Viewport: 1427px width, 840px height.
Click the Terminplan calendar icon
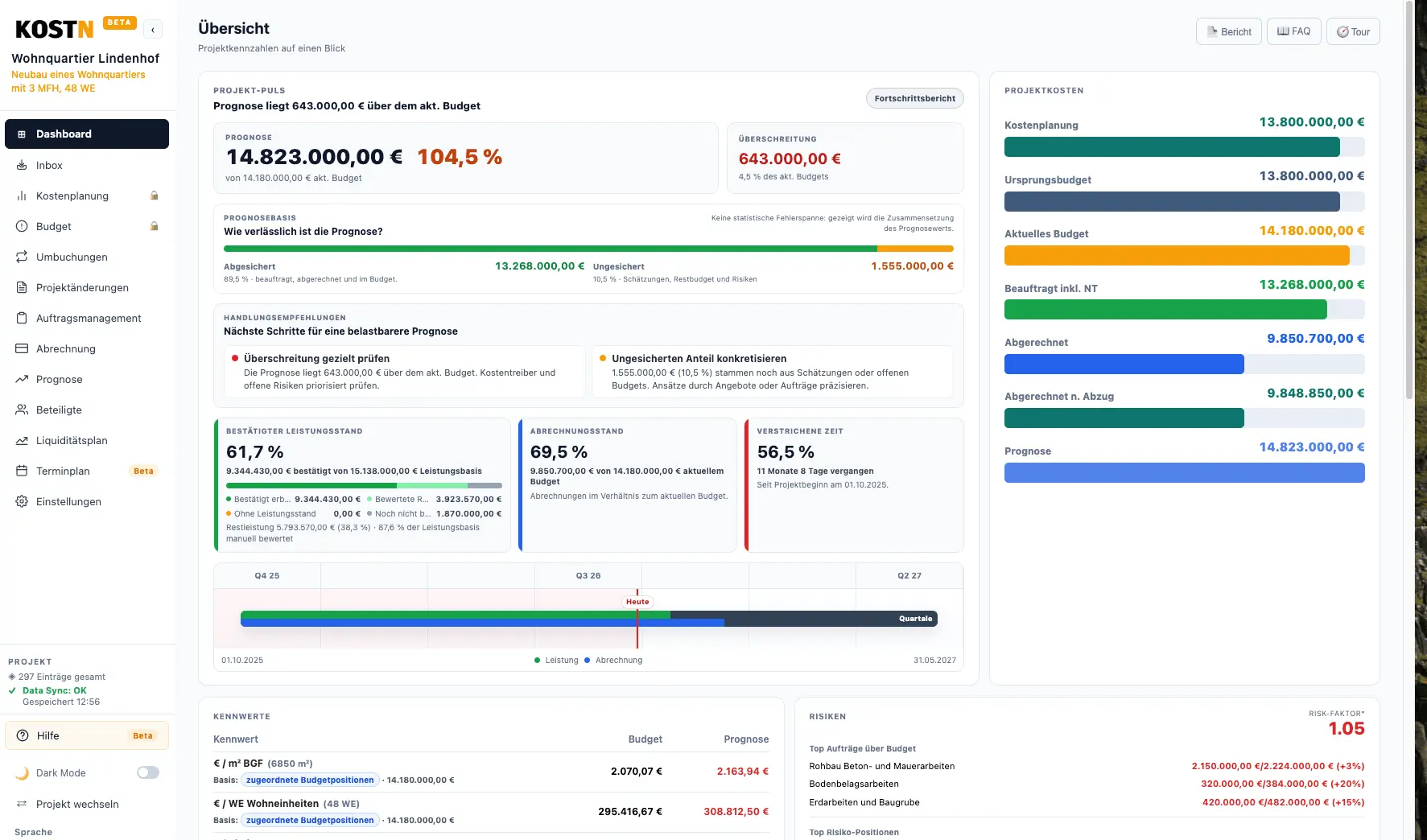tap(22, 471)
